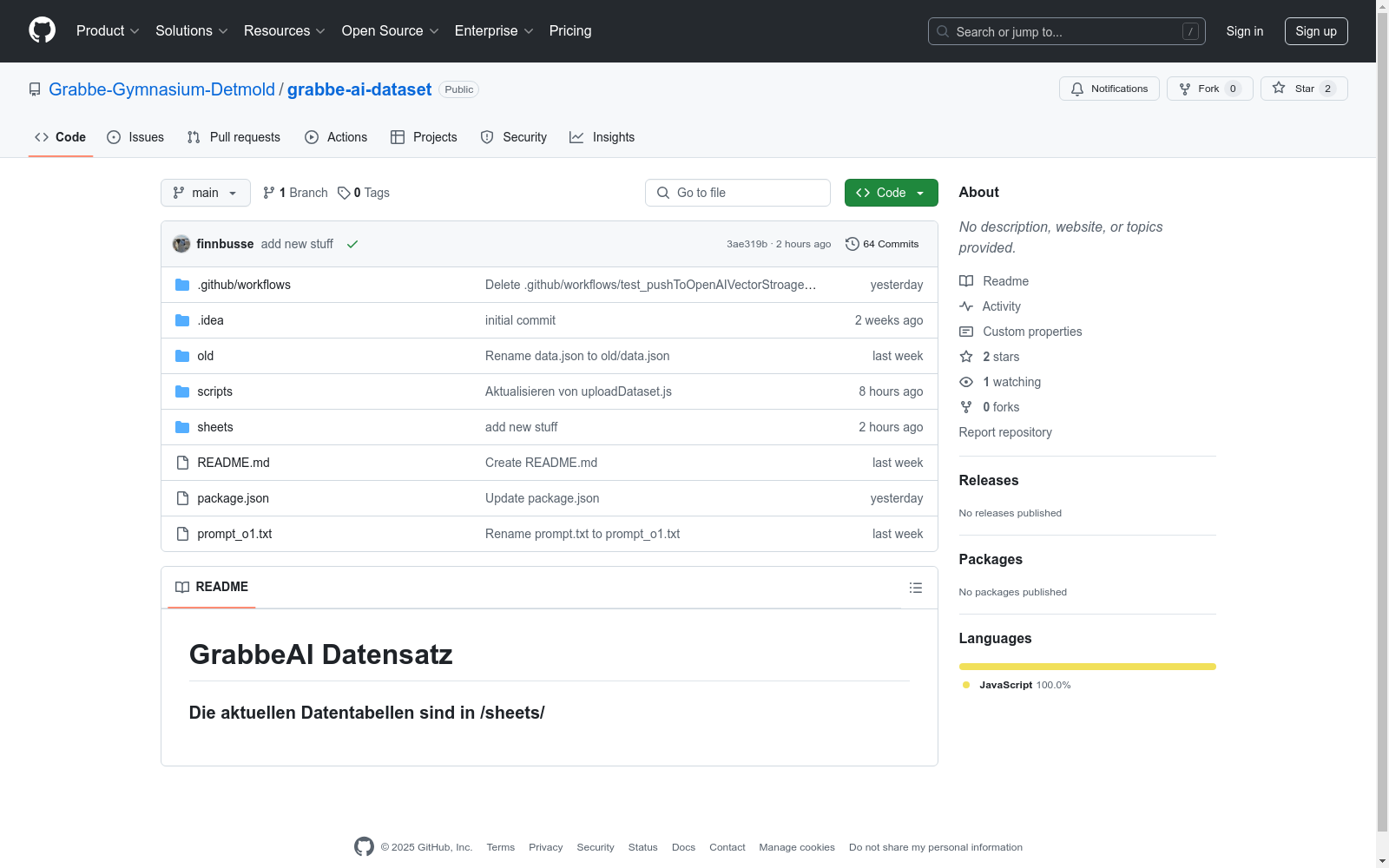This screenshot has height=868, width=1389.
Task: Open the Terms footer link
Action: [x=501, y=847]
